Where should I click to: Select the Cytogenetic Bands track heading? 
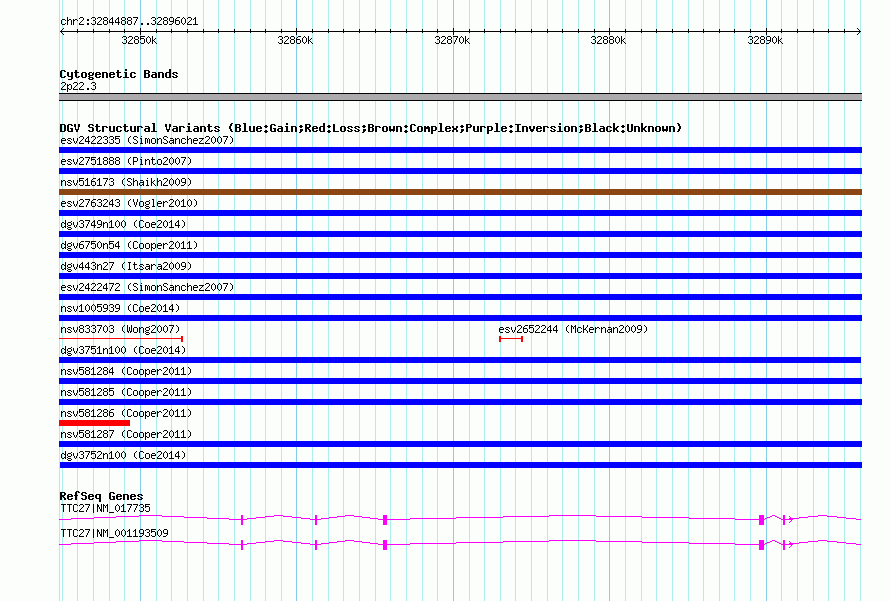[x=119, y=74]
